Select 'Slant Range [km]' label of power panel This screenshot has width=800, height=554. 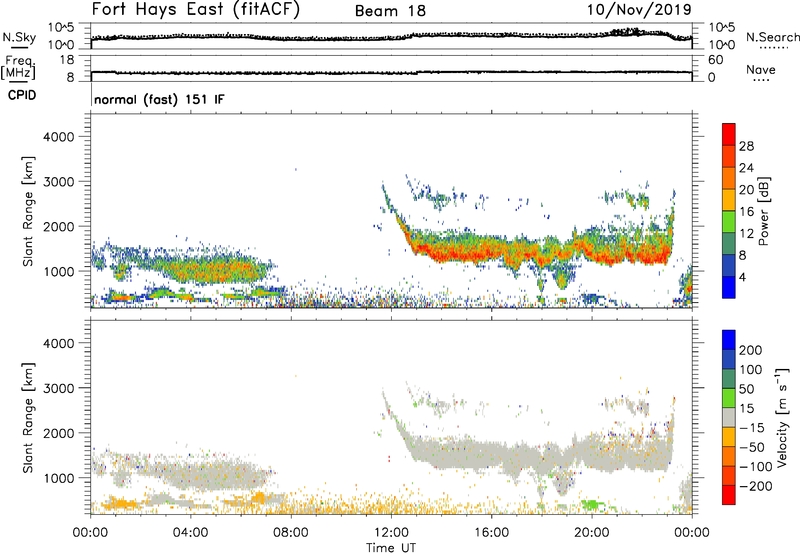pyautogui.click(x=28, y=211)
